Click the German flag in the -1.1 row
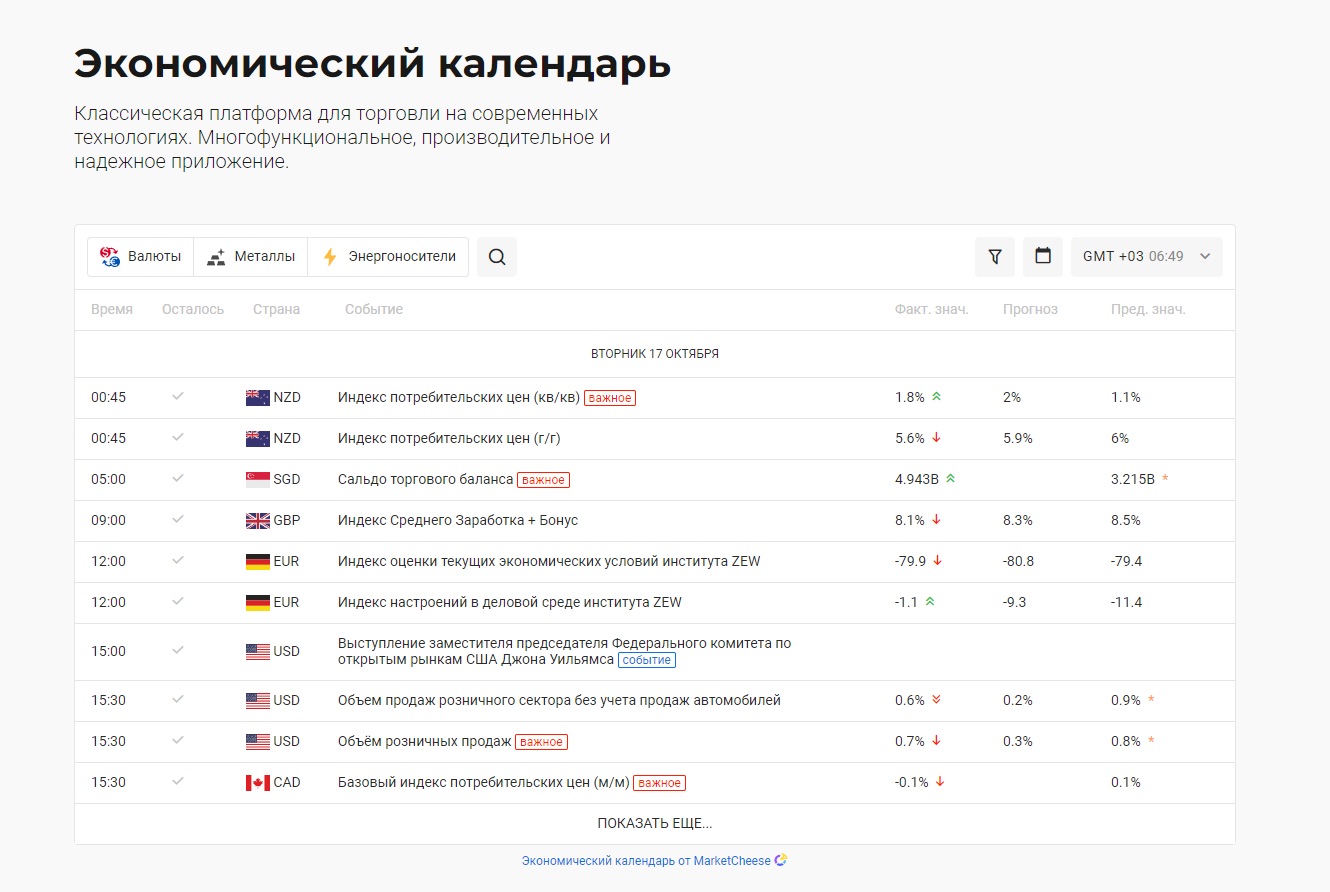Viewport: 1330px width, 892px height. tap(257, 603)
